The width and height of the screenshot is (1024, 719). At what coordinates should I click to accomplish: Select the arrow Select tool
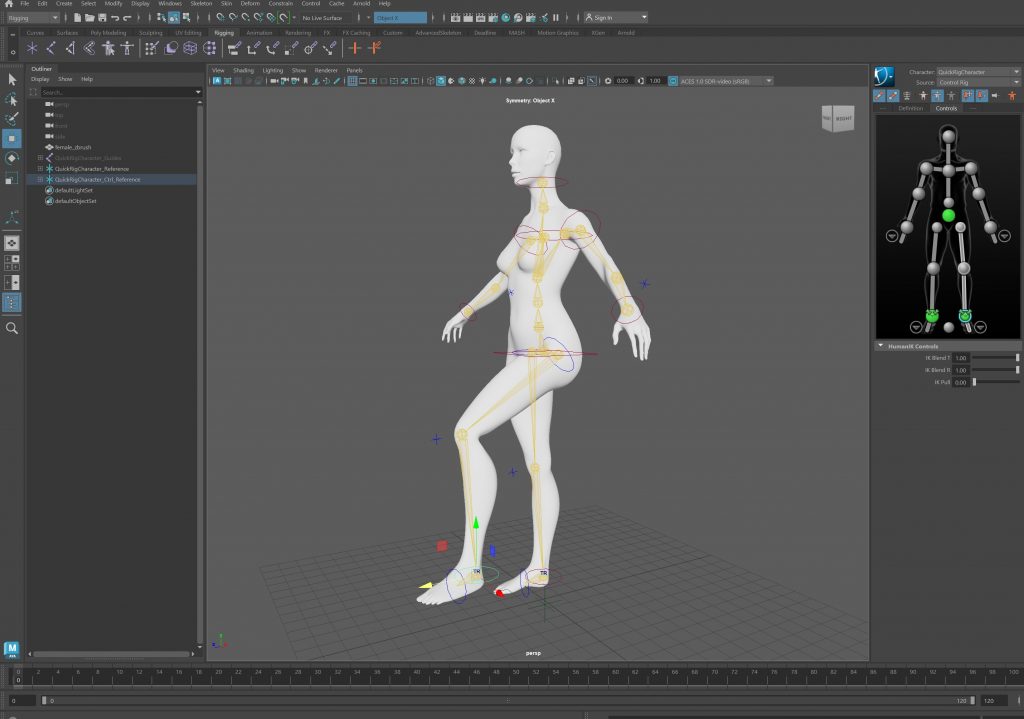point(12,79)
